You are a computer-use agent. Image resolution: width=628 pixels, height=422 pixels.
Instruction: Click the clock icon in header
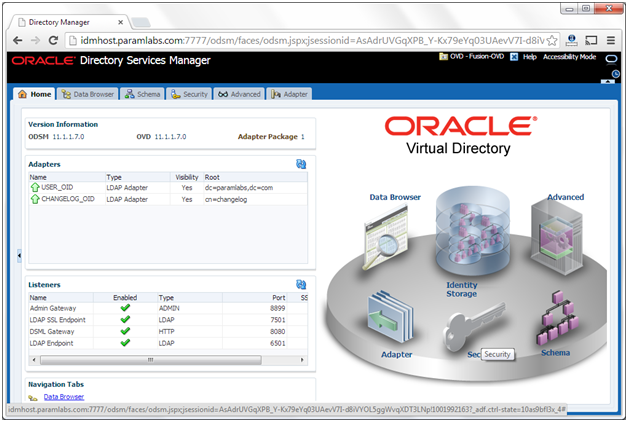click(616, 74)
